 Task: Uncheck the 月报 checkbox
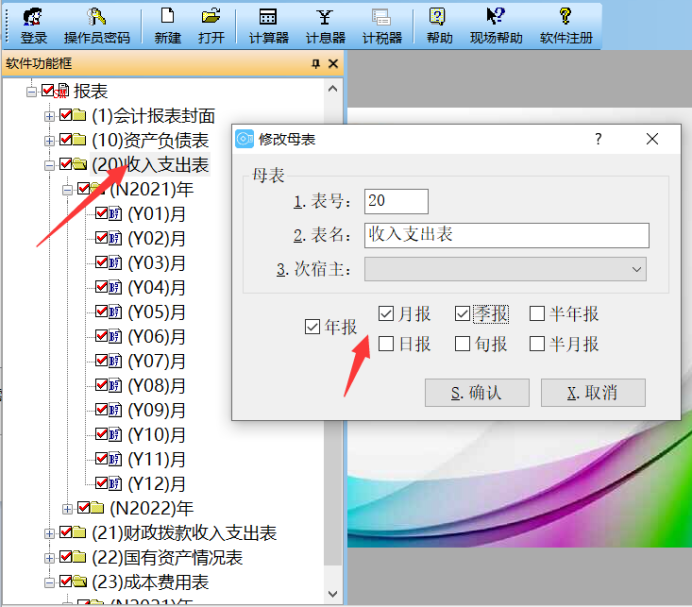click(386, 313)
